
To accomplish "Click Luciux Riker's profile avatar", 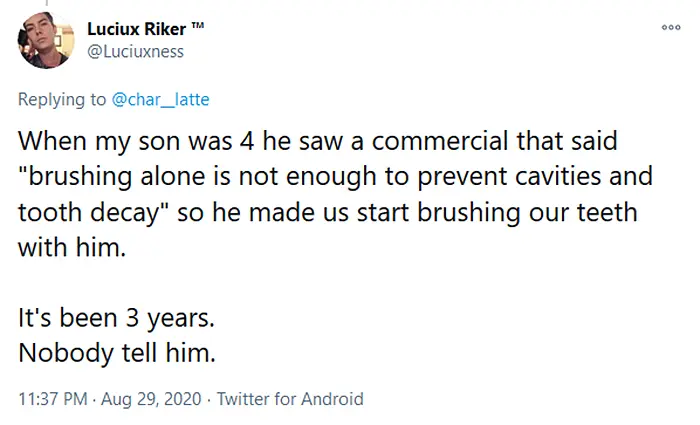I will coord(42,43).
